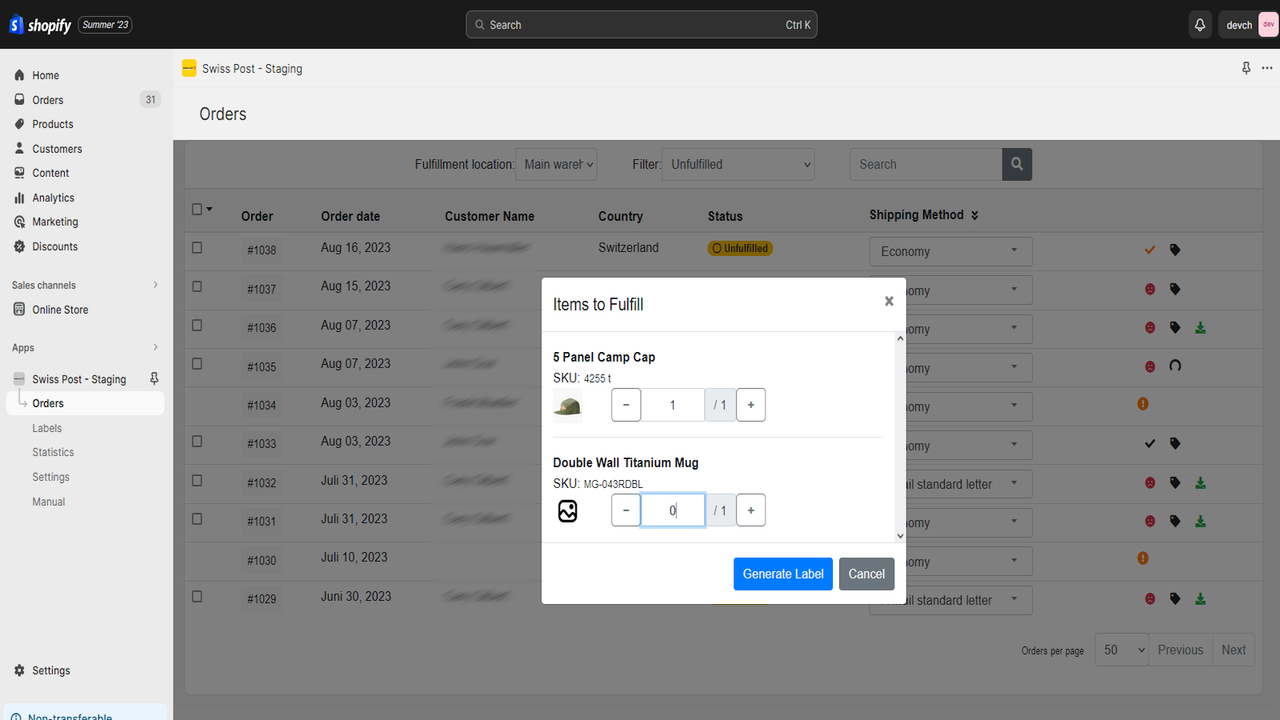The width and height of the screenshot is (1280, 720).
Task: Click the Settings gear icon in sidebar
Action: (x=19, y=670)
